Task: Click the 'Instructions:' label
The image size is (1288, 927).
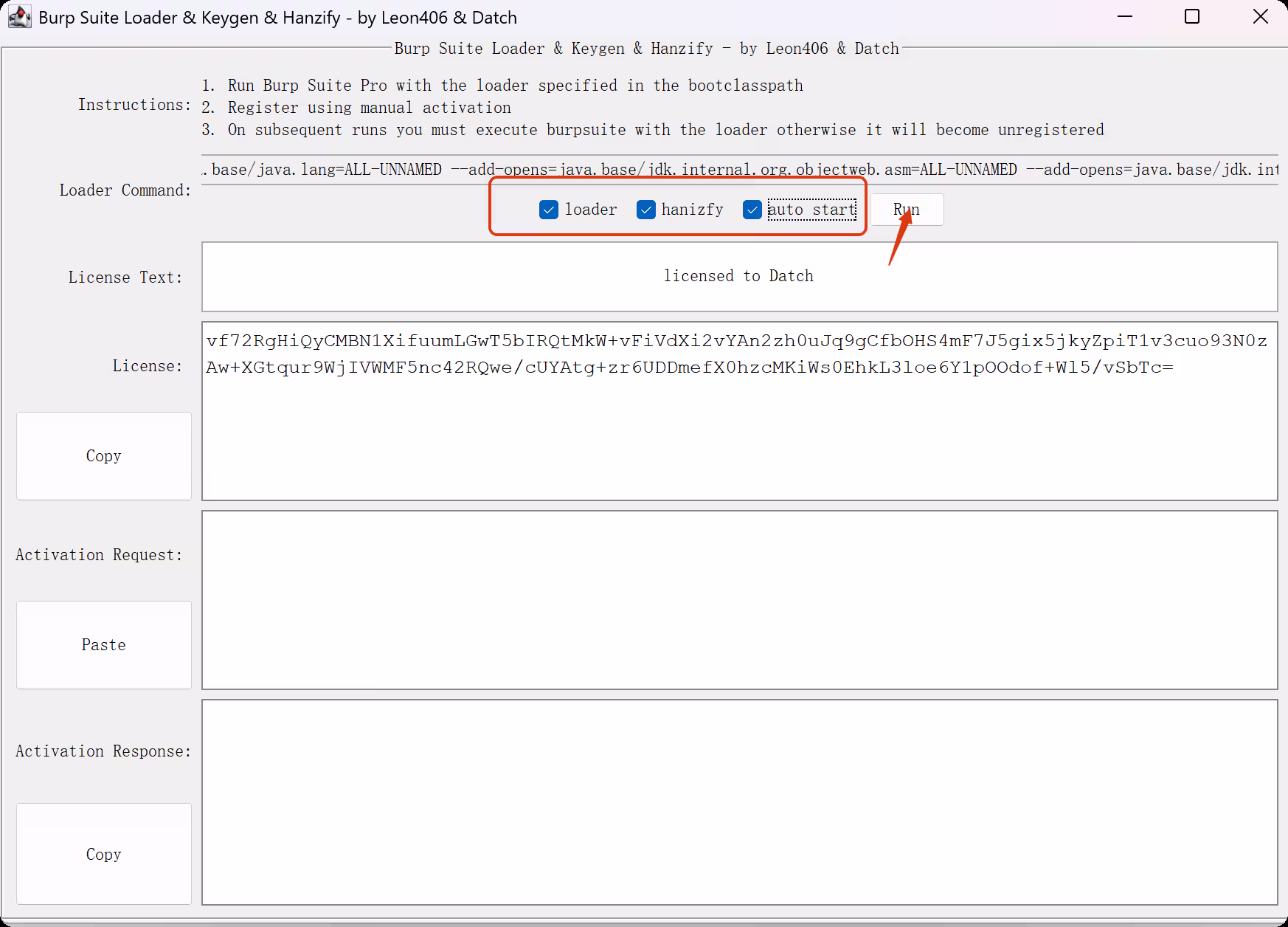Action: pyautogui.click(x=135, y=105)
